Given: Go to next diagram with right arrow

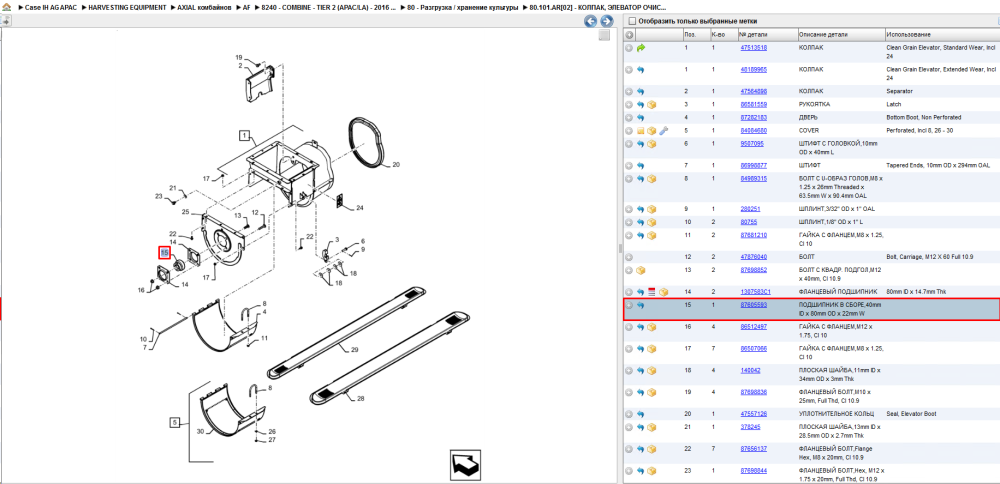Looking at the screenshot, I should coord(606,22).
